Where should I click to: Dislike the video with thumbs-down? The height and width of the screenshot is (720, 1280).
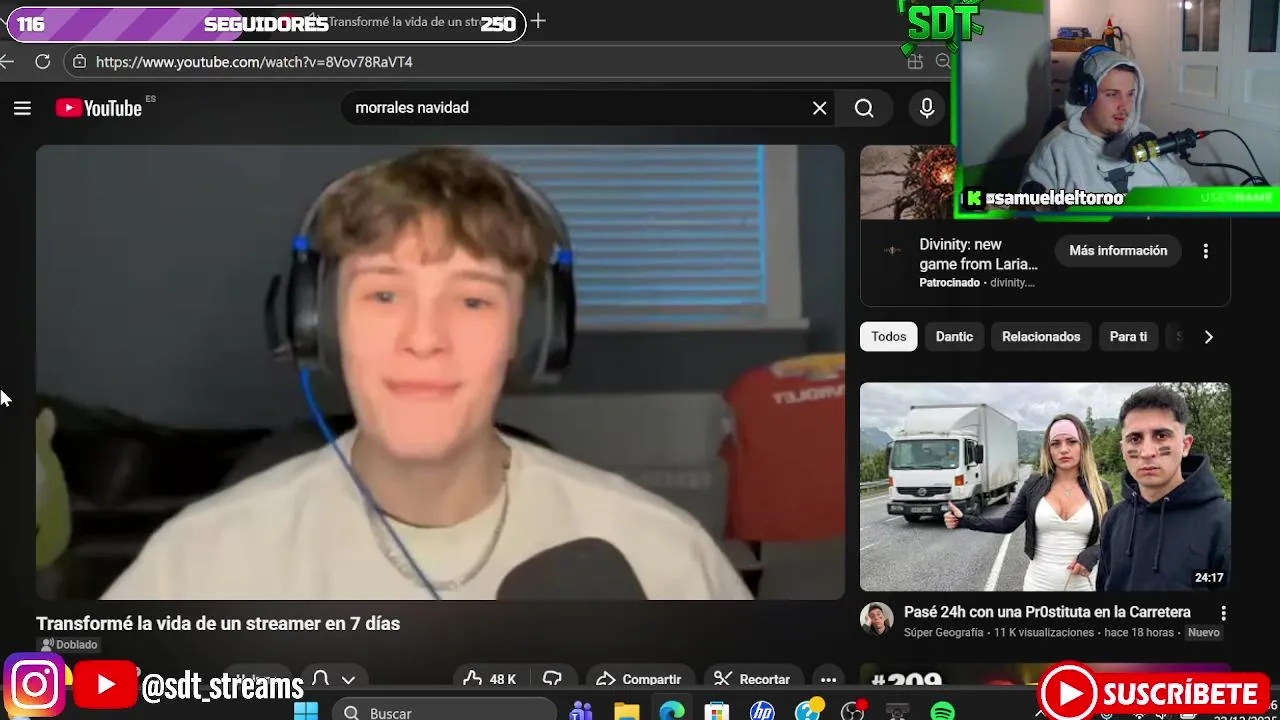[x=552, y=679]
